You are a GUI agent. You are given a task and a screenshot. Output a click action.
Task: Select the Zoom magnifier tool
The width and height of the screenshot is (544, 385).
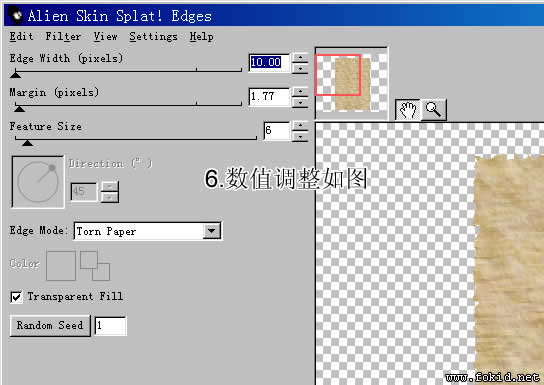[433, 110]
